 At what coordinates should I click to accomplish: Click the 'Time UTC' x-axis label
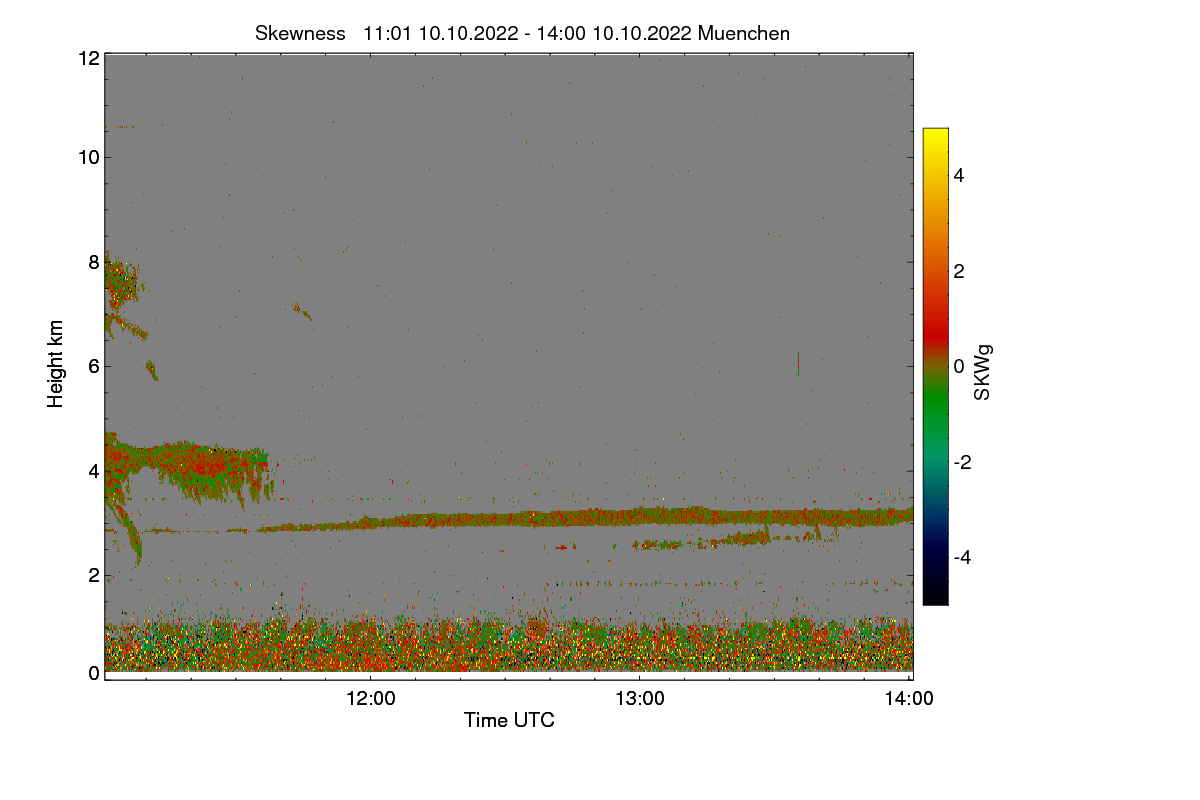(509, 720)
